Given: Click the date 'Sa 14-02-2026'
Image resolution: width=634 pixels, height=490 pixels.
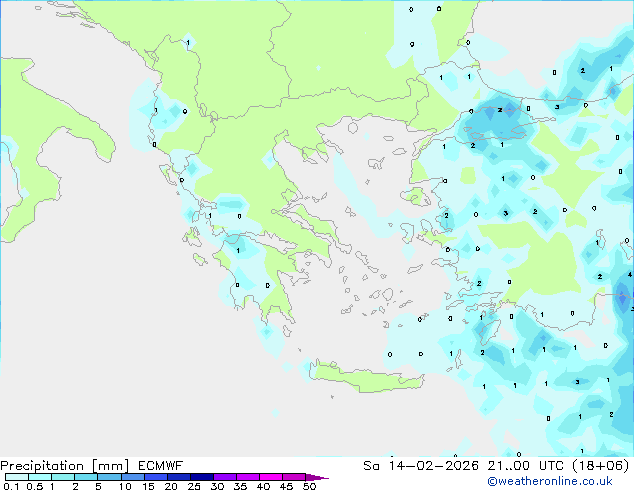Looking at the screenshot, I should point(421,466).
